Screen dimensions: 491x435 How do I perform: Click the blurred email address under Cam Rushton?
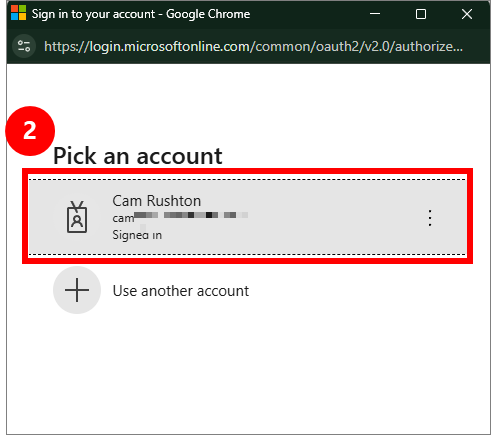click(x=180, y=217)
